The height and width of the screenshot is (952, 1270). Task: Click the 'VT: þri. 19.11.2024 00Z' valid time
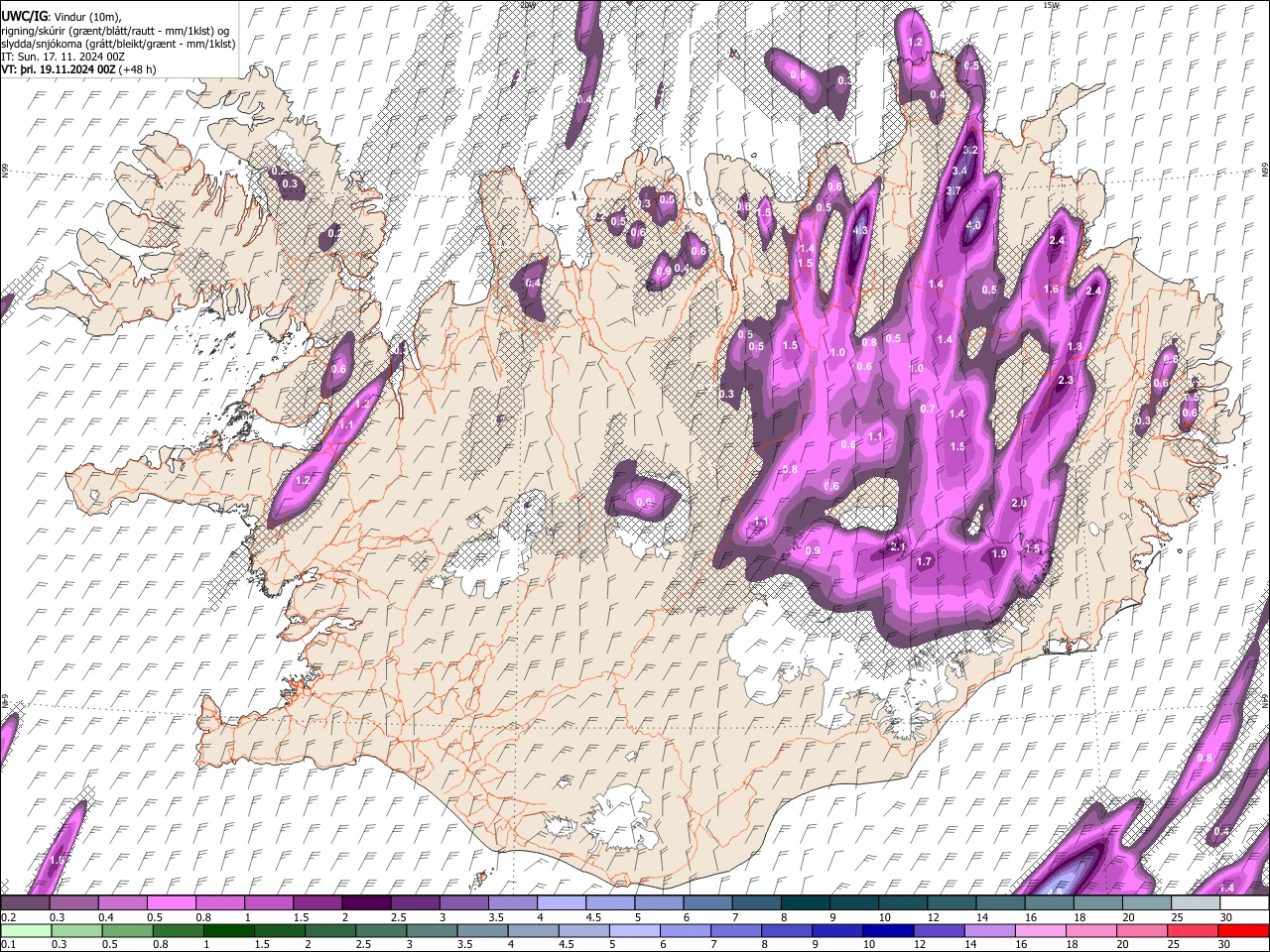click(x=58, y=69)
